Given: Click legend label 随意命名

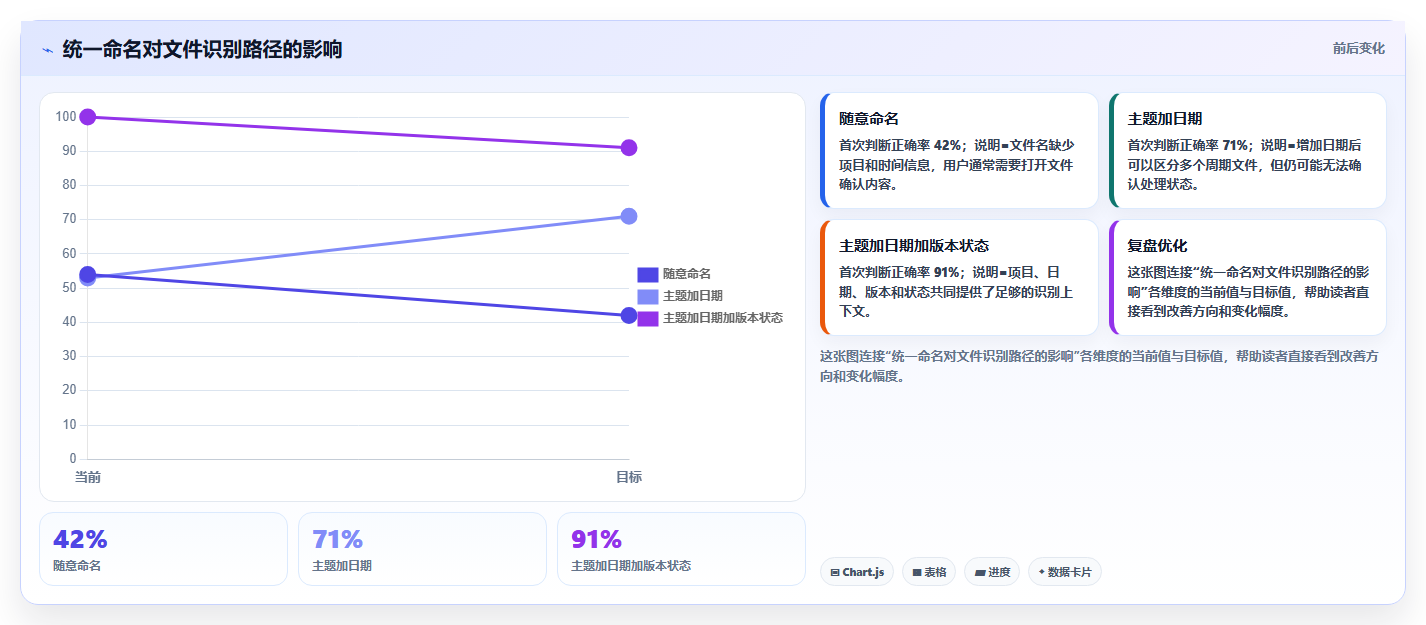Looking at the screenshot, I should (687, 274).
